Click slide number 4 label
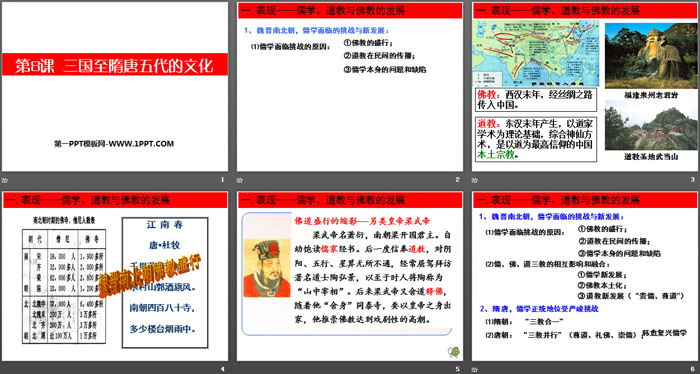This screenshot has height=374, width=700. (x=222, y=369)
